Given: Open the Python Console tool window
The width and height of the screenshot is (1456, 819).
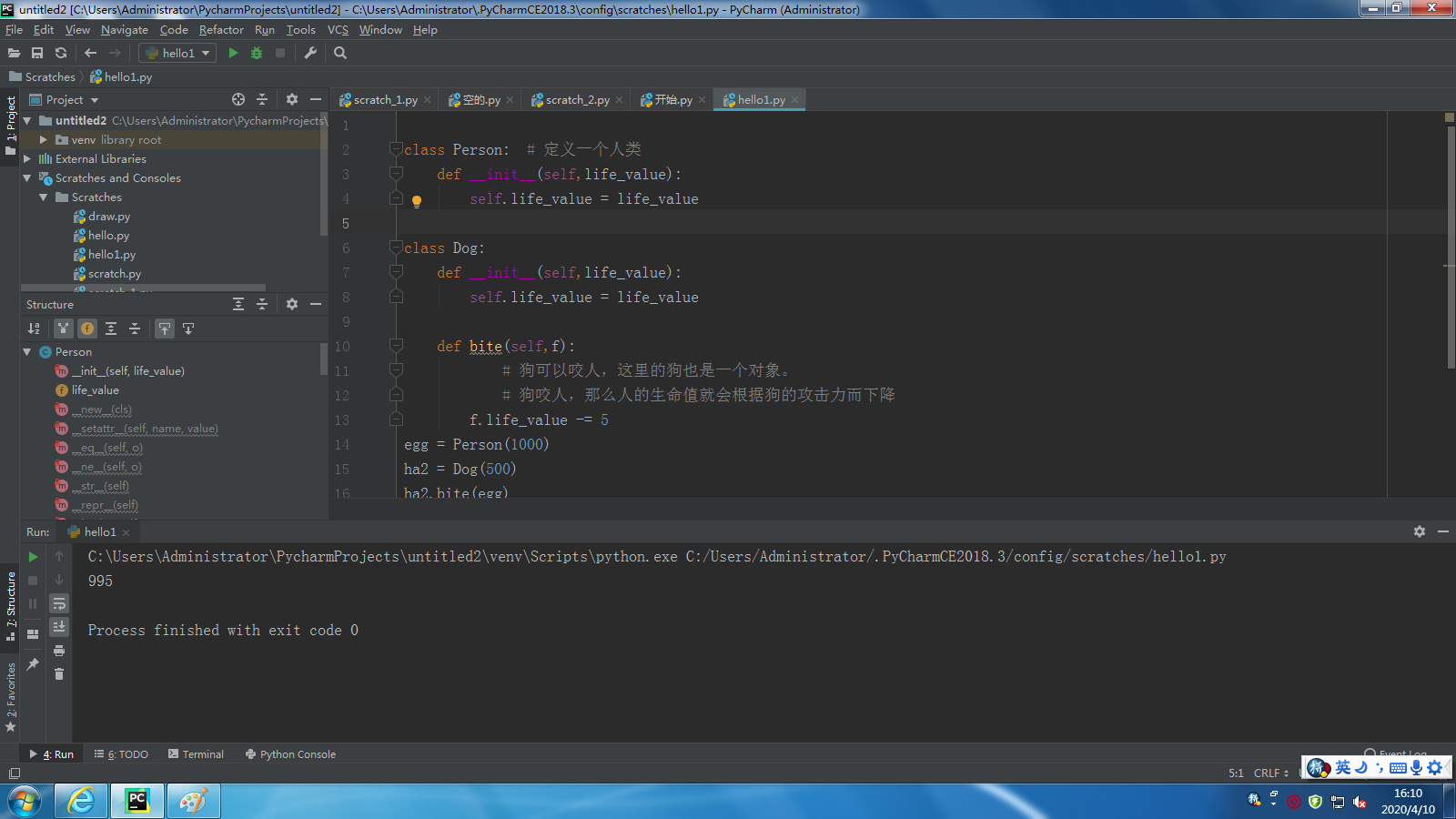Looking at the screenshot, I should [290, 753].
